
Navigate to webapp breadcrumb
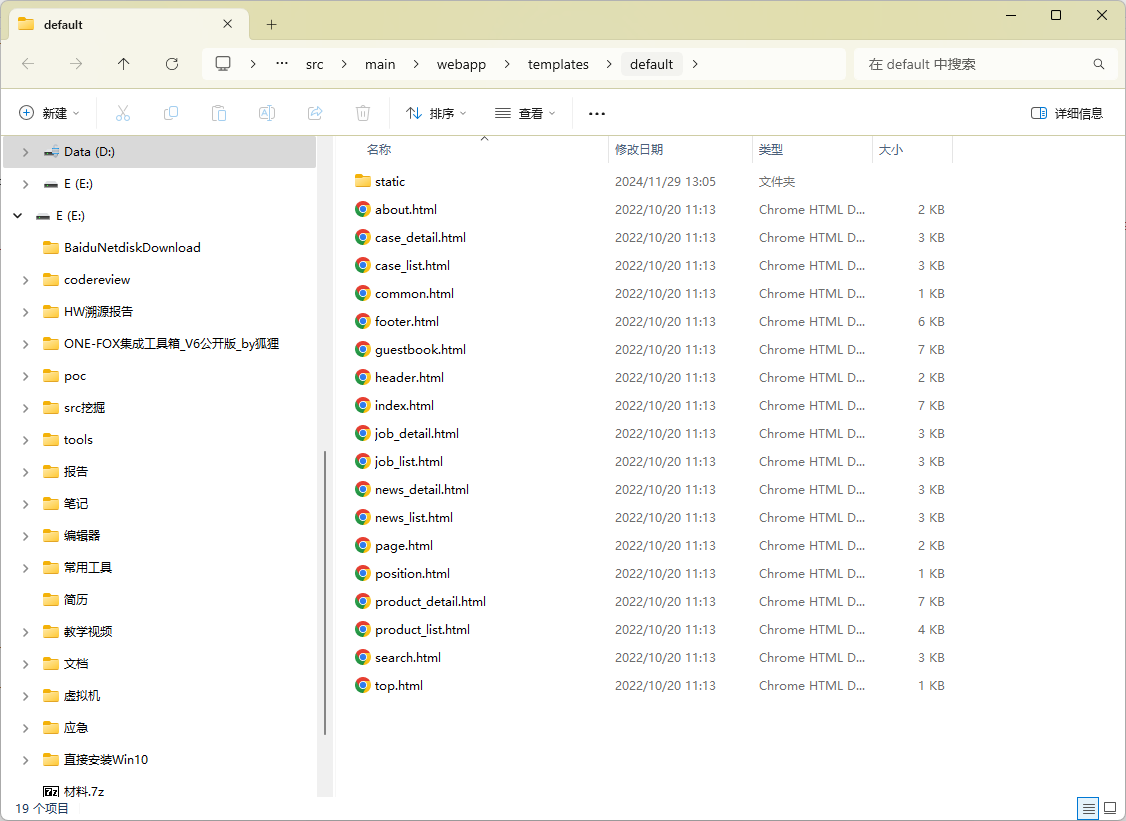coord(461,65)
